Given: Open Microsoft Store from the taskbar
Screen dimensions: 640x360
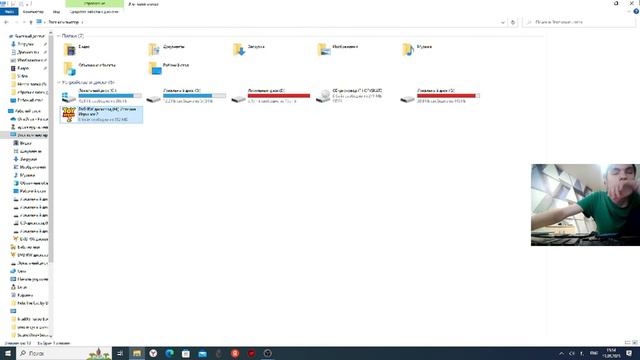Looking at the screenshot, I should click(x=186, y=353).
